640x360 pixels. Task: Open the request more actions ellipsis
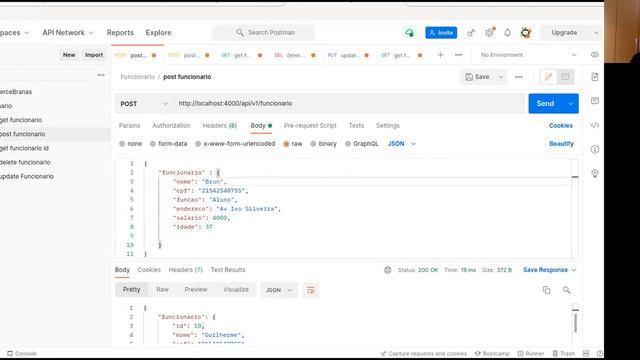[x=519, y=77]
